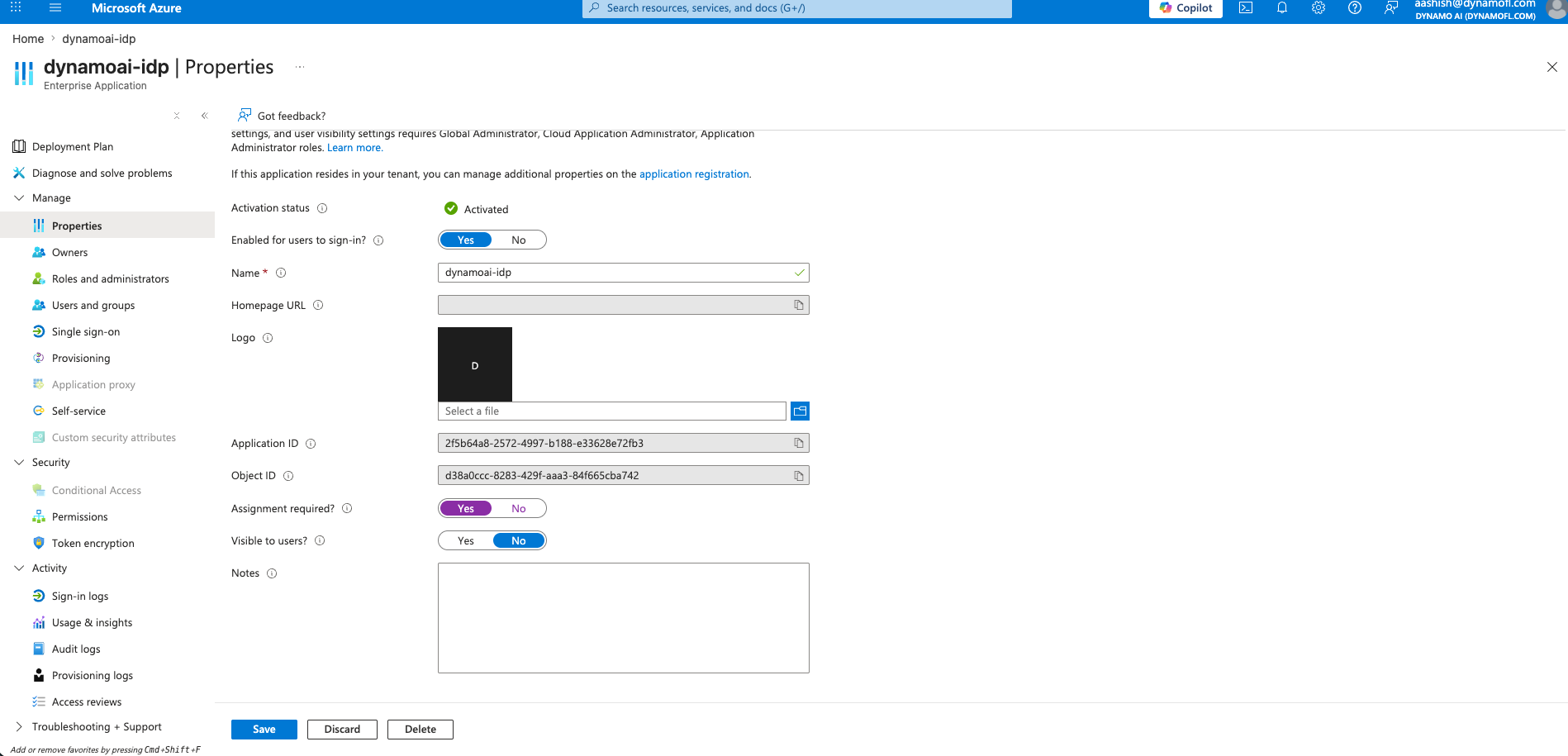Open more options ellipsis beside Properties title
This screenshot has height=756, width=1568.
pos(300,67)
